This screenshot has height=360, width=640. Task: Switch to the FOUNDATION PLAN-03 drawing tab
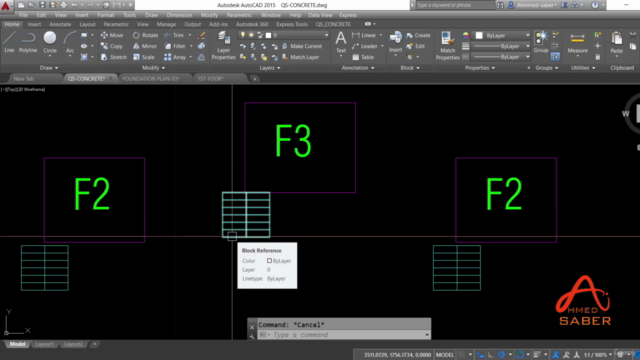(x=151, y=78)
